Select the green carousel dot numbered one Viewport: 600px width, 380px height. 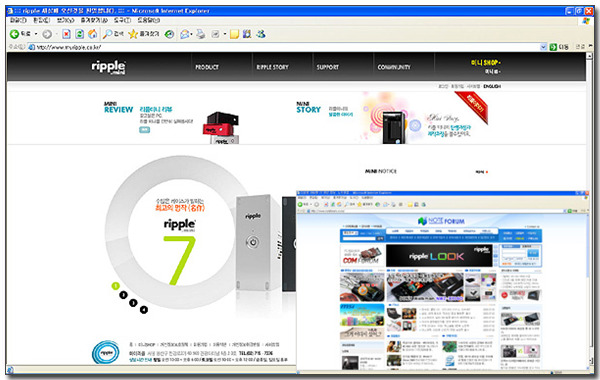(x=116, y=285)
